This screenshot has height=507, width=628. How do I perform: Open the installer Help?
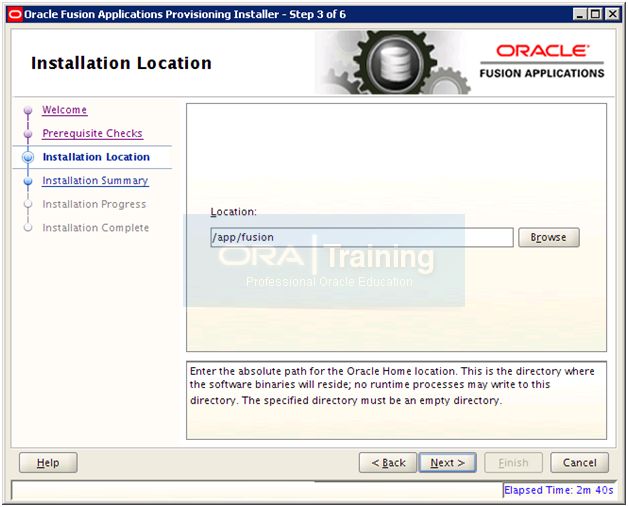pos(48,463)
